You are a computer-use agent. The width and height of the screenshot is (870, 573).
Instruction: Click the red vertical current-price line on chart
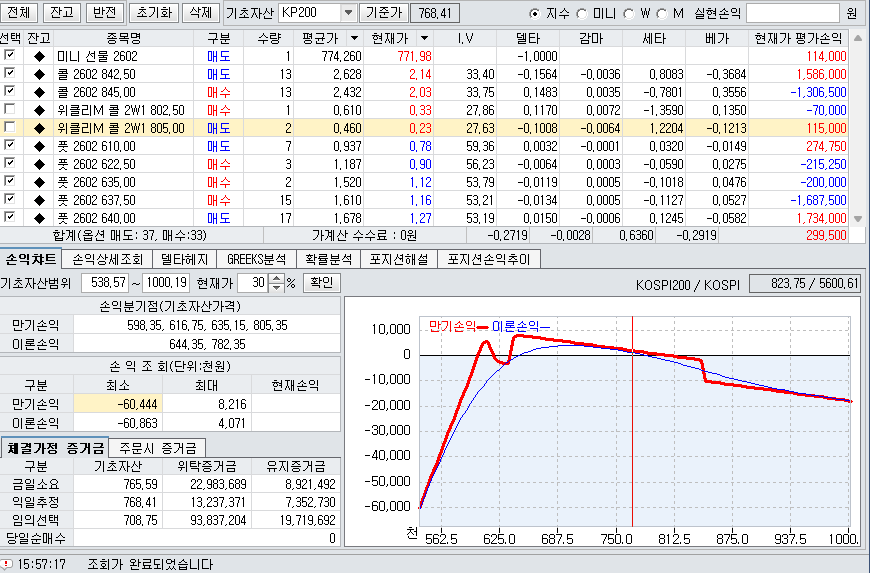(633, 422)
